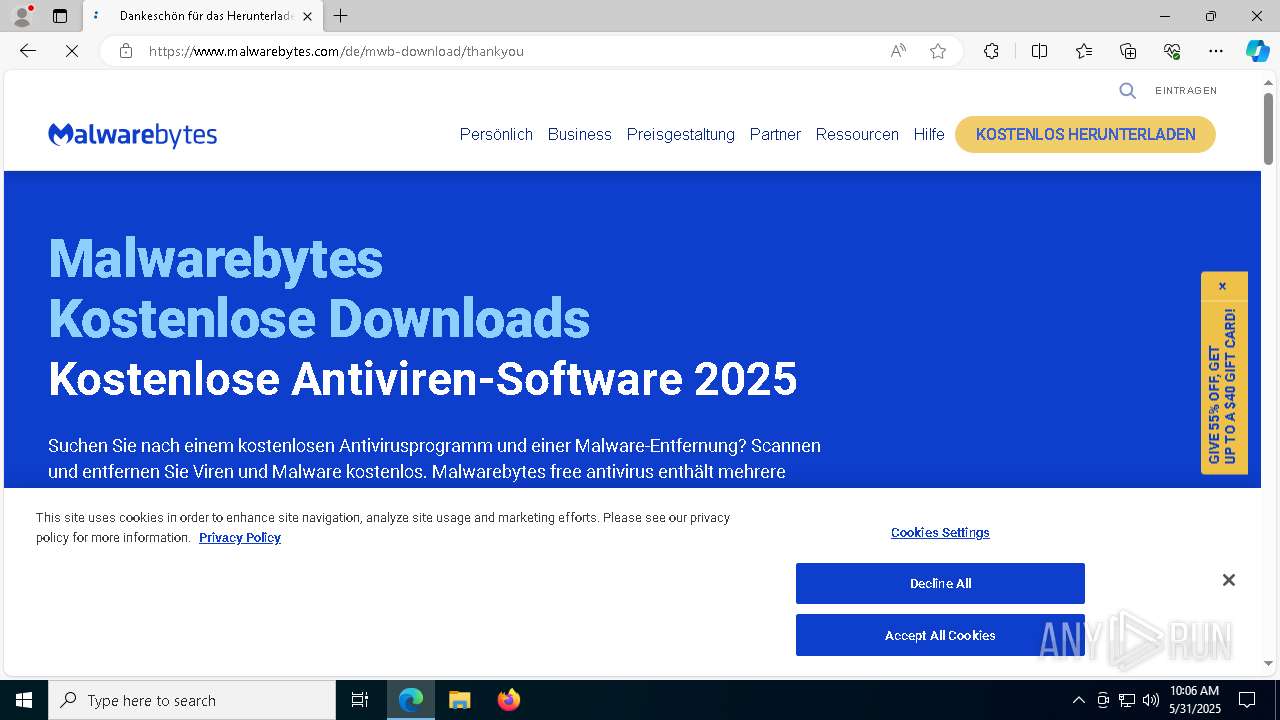This screenshot has height=720, width=1280.
Task: Open the taskbar clock and date
Action: (x=1195, y=700)
